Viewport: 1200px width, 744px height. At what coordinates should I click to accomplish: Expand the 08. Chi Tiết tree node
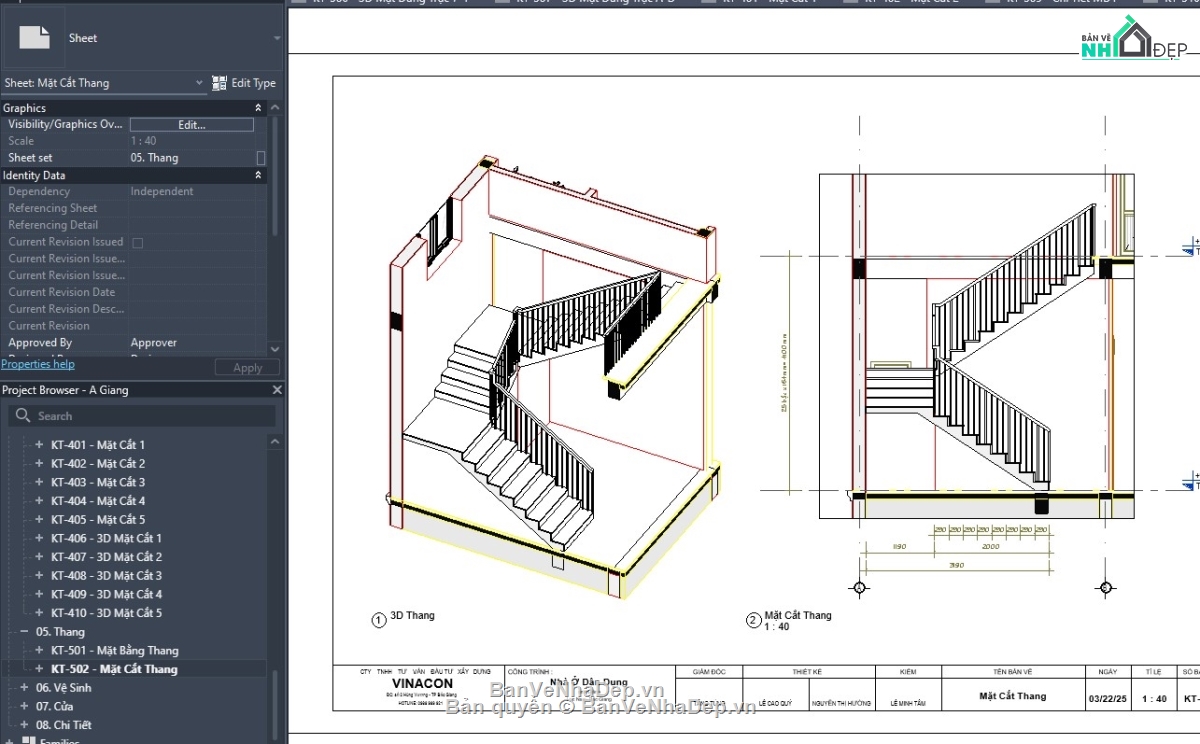(24, 725)
